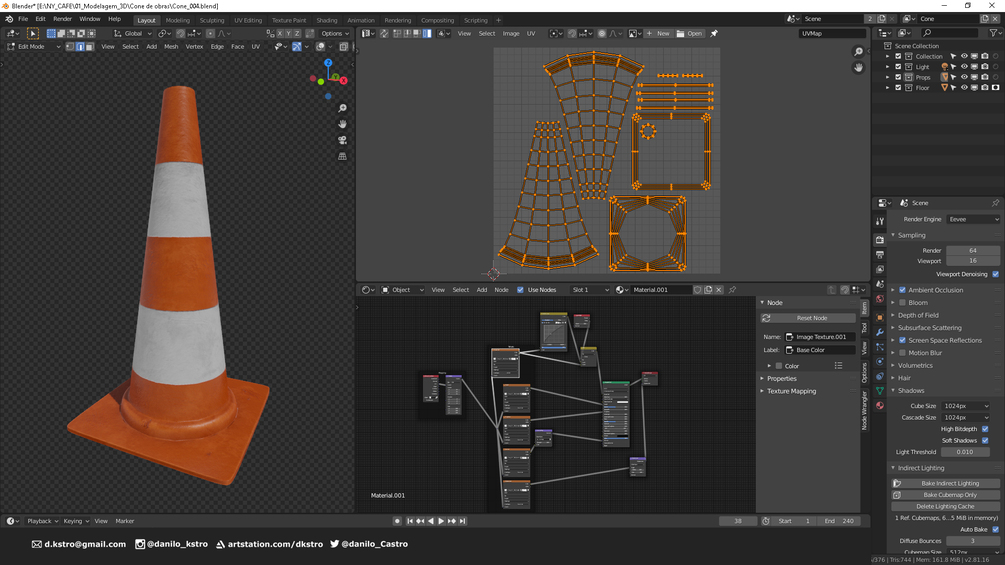The height and width of the screenshot is (565, 1005).
Task: Expand the Texture Mapping section
Action: (762, 391)
